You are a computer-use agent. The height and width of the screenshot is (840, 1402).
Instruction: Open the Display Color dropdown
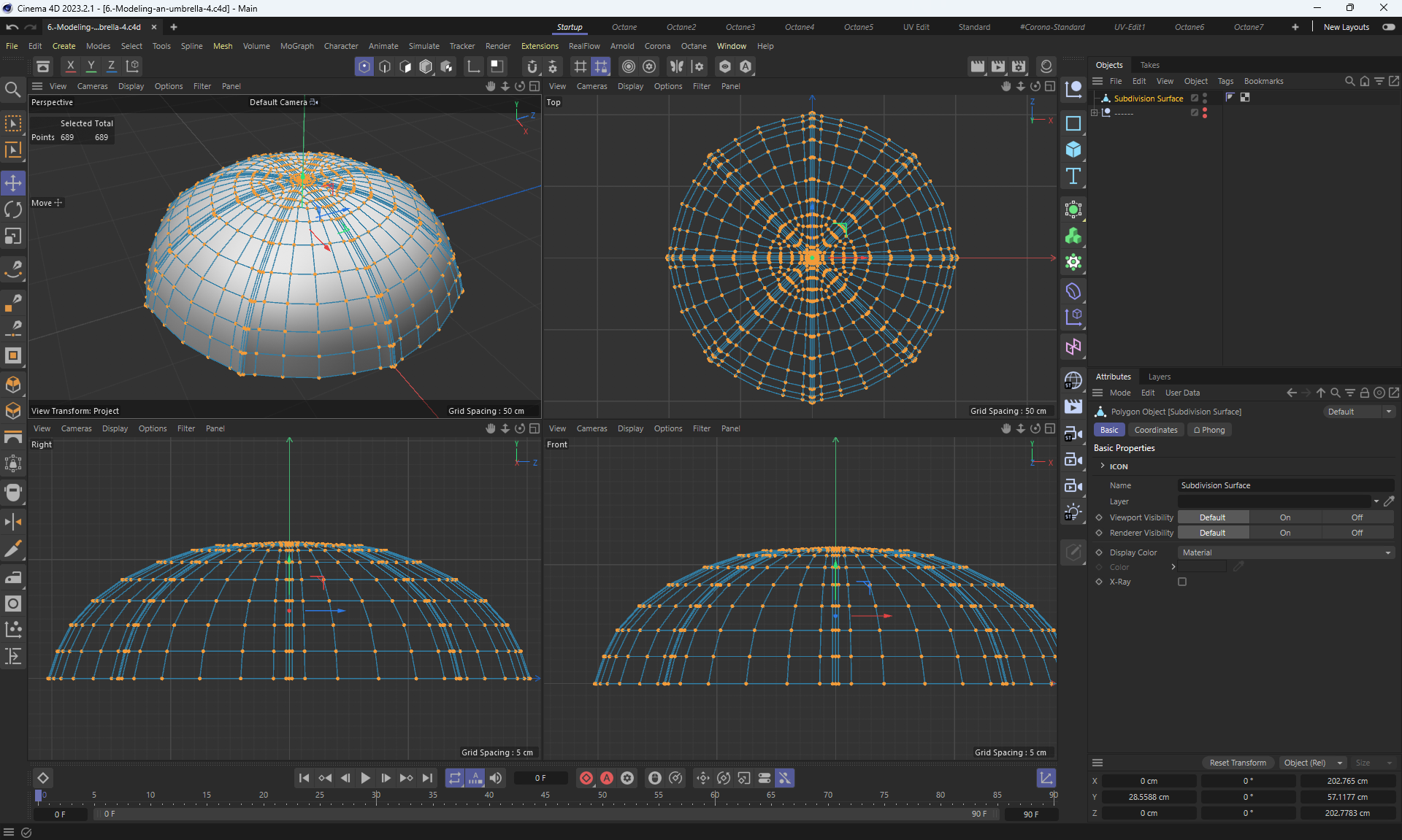point(1285,552)
